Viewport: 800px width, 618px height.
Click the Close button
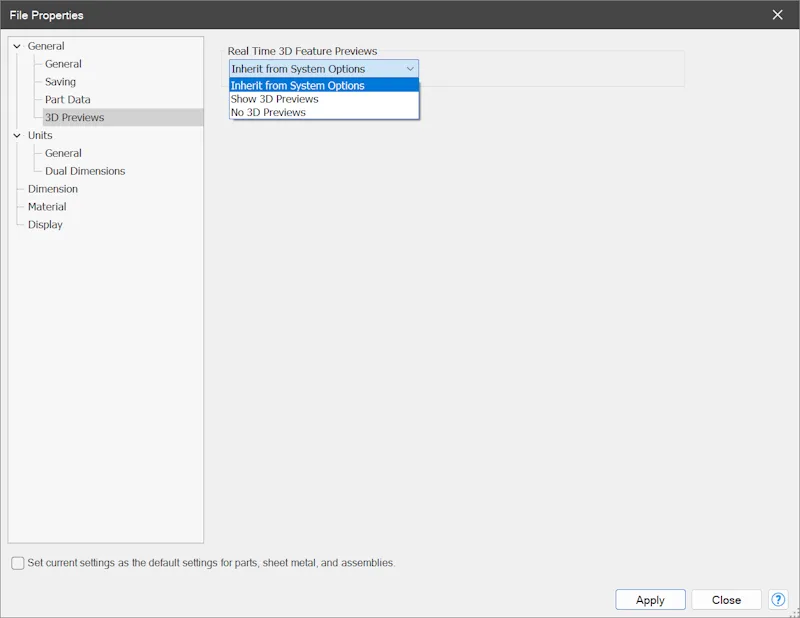pos(727,600)
